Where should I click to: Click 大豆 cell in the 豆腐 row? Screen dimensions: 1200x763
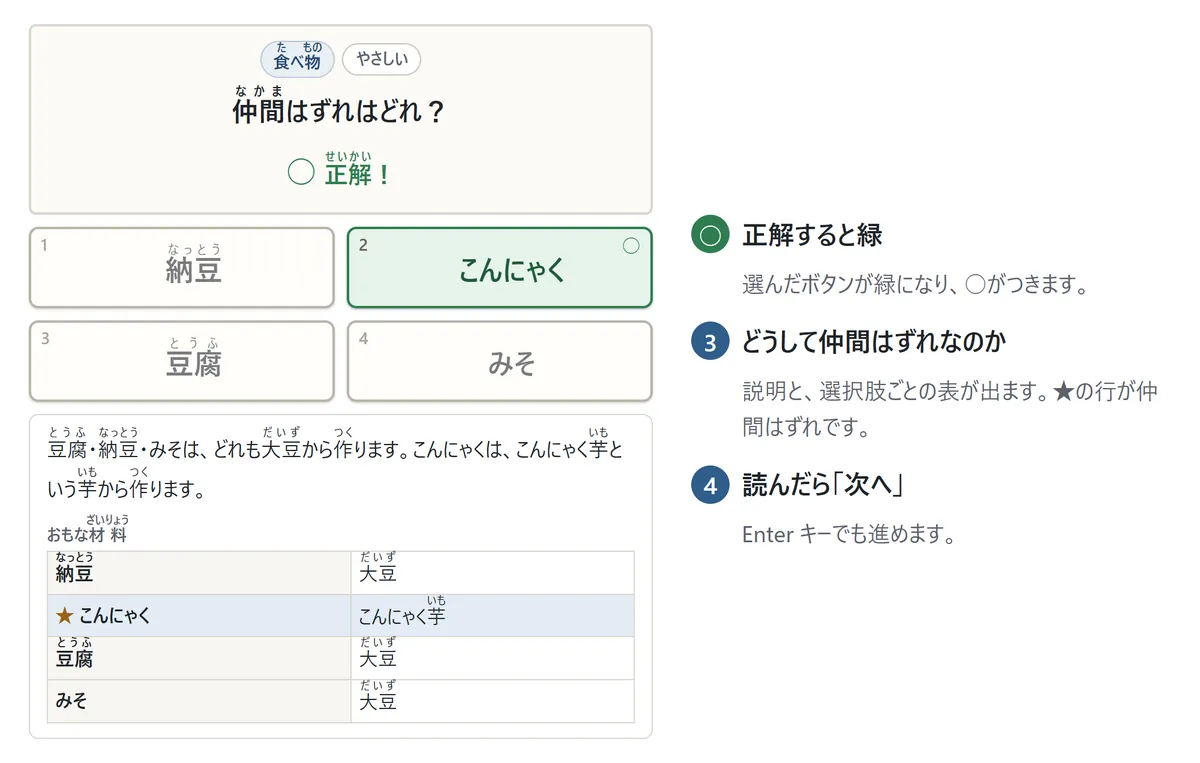coord(493,658)
